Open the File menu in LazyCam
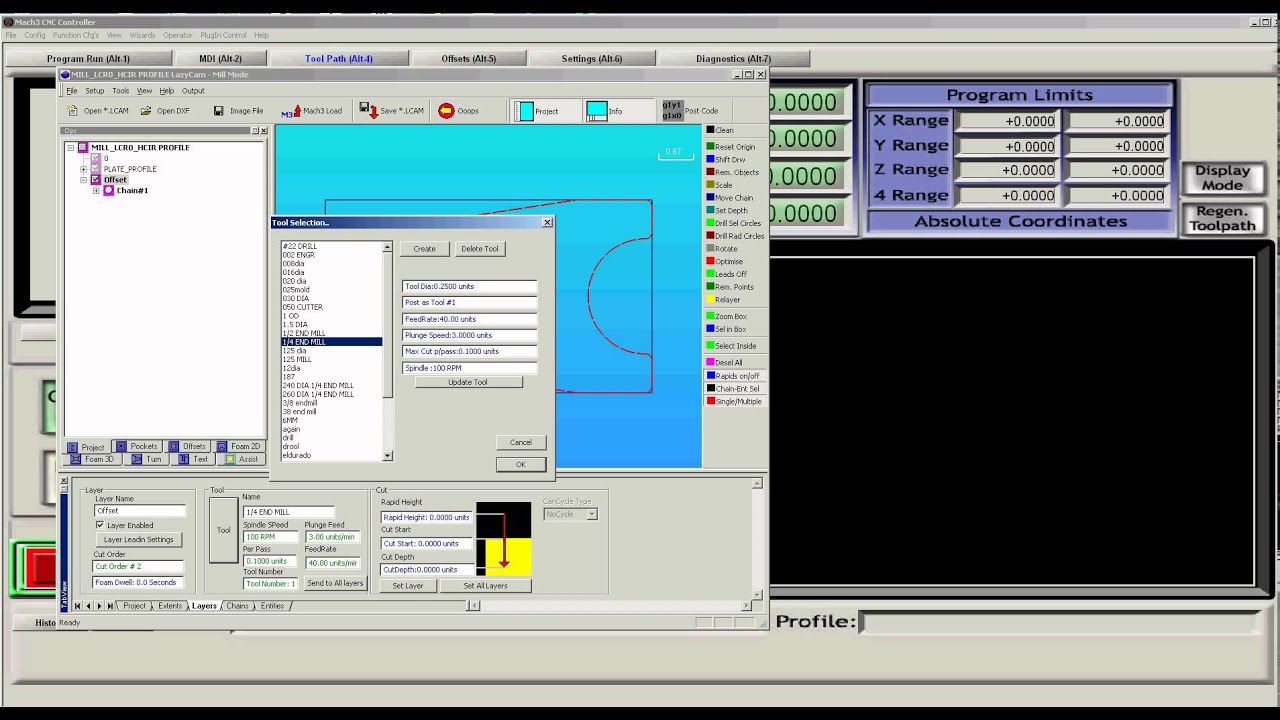Screen dimensions: 1280x720 (71, 91)
